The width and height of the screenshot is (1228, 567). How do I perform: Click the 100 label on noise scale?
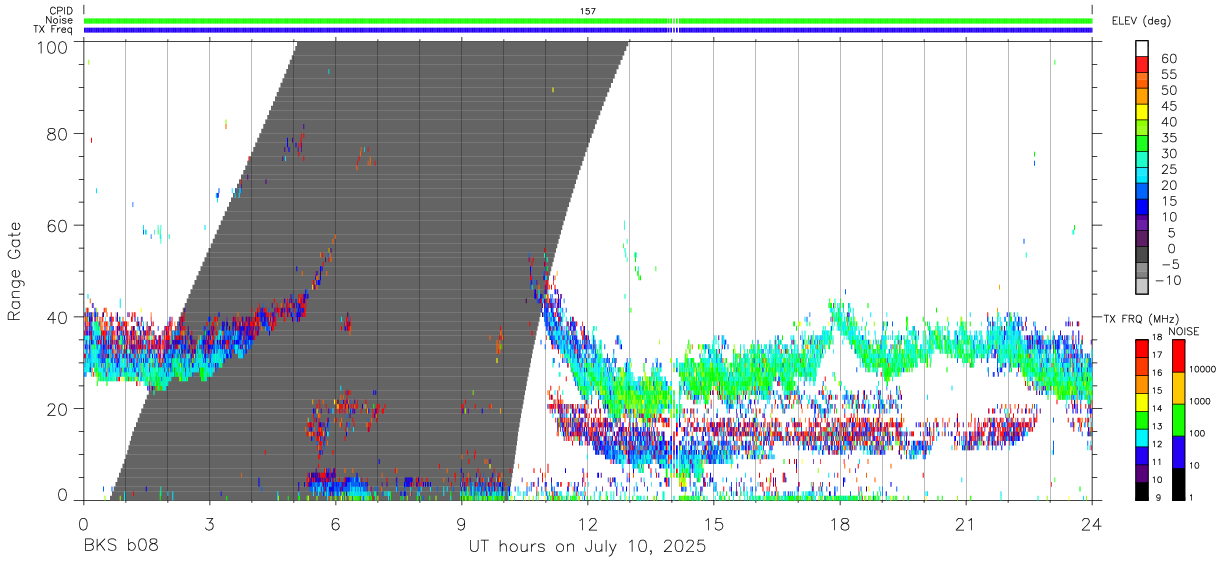[x=1198, y=433]
